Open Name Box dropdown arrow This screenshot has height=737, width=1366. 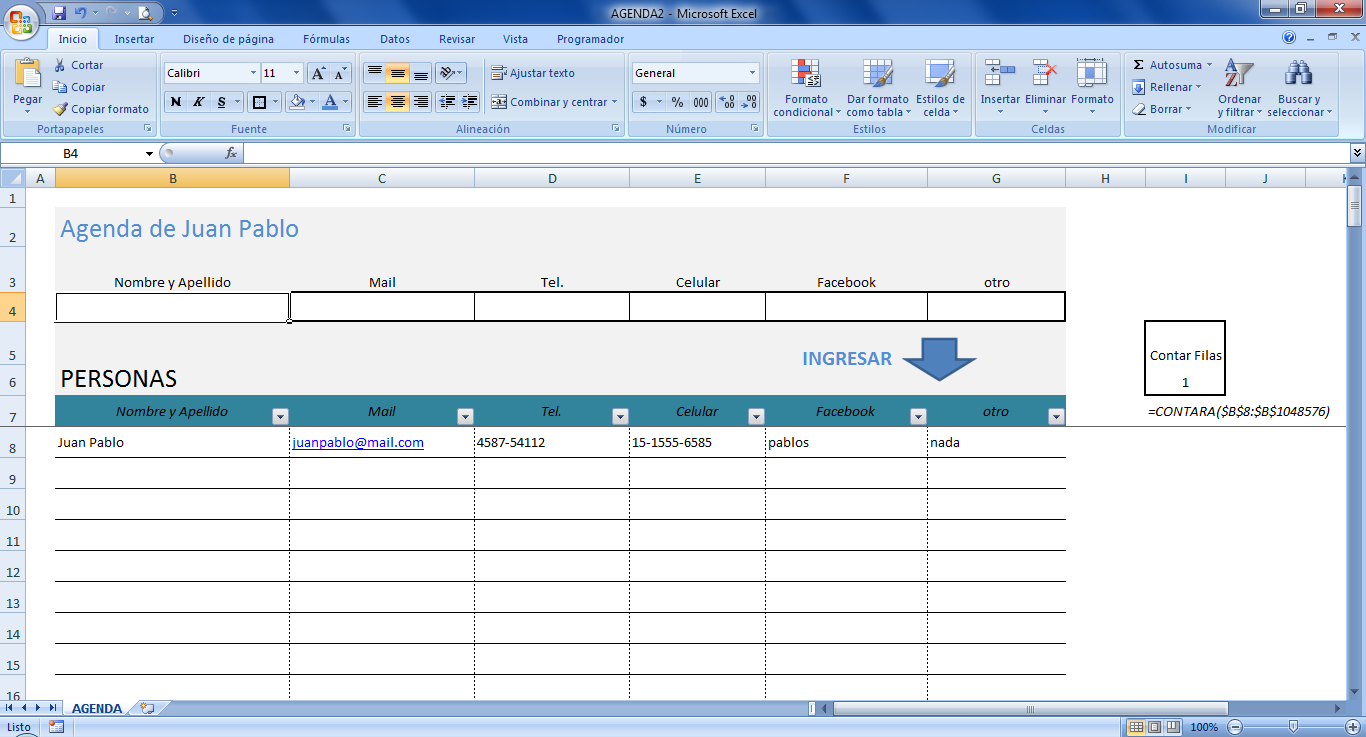[x=149, y=153]
